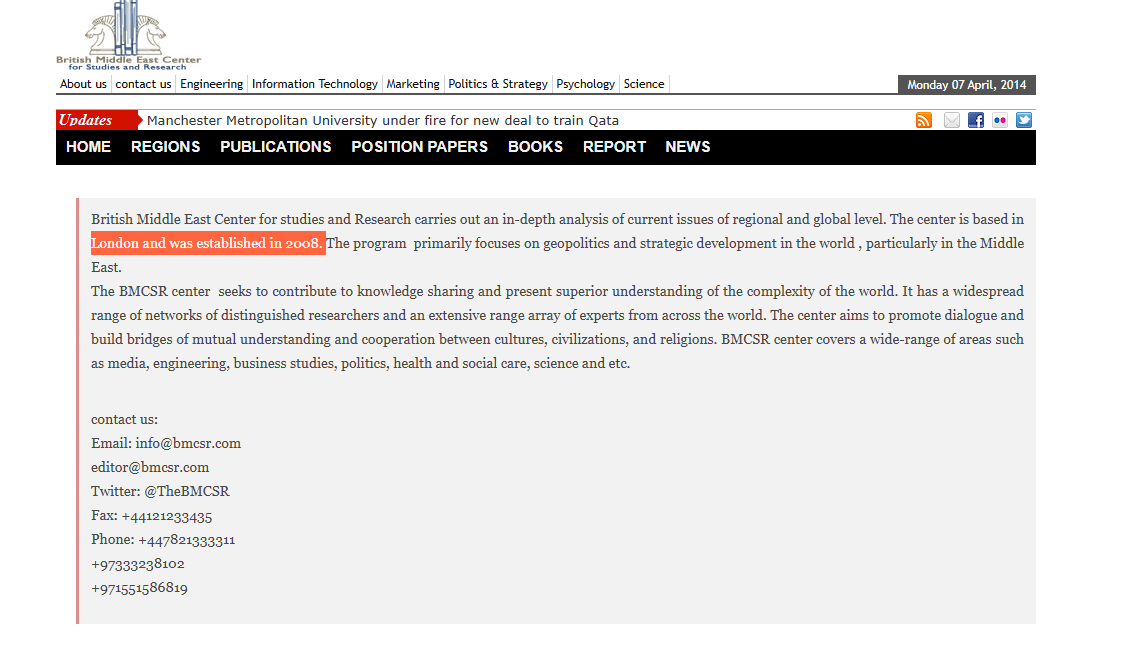
Task: Select the Information Technology category
Action: (x=314, y=84)
